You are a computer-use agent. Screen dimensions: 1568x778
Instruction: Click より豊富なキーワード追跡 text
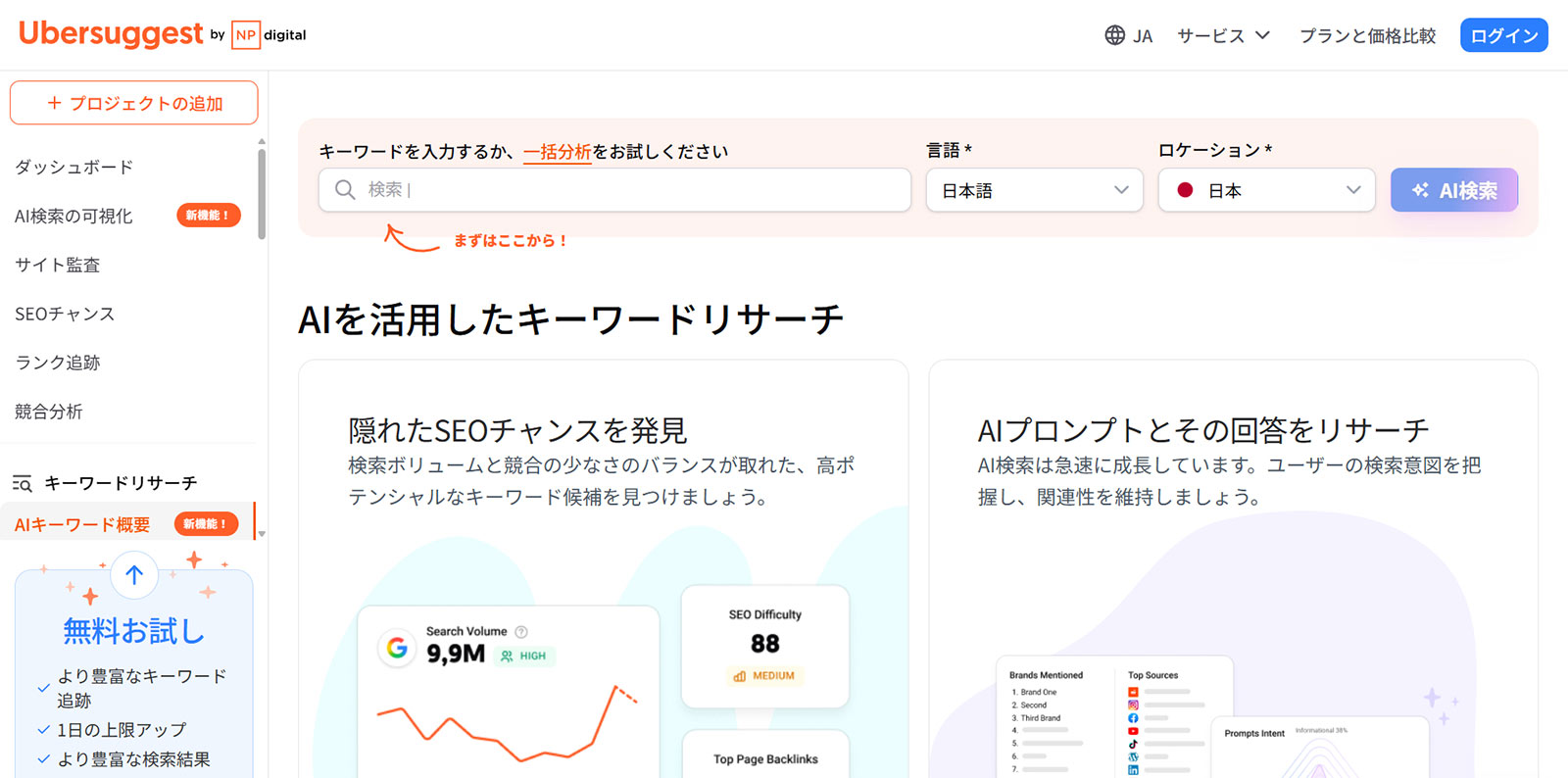click(x=142, y=688)
